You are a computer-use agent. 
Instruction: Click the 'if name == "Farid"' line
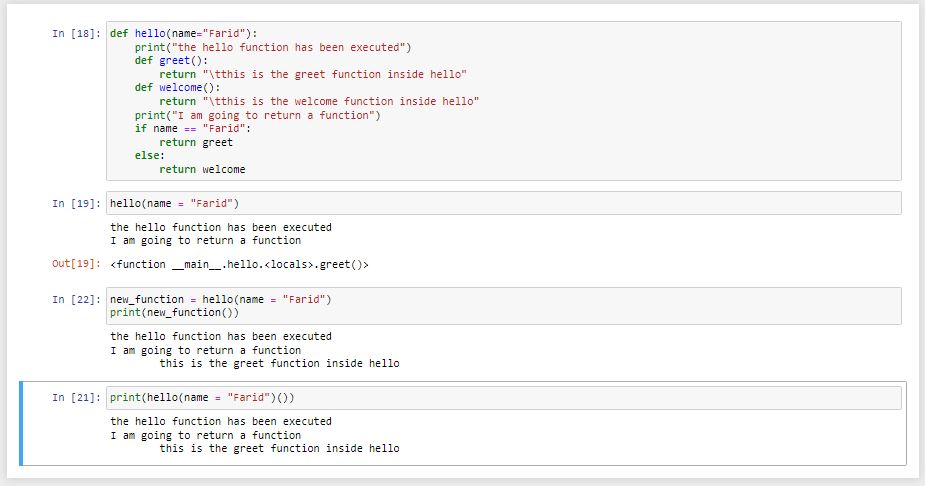pyautogui.click(x=193, y=129)
